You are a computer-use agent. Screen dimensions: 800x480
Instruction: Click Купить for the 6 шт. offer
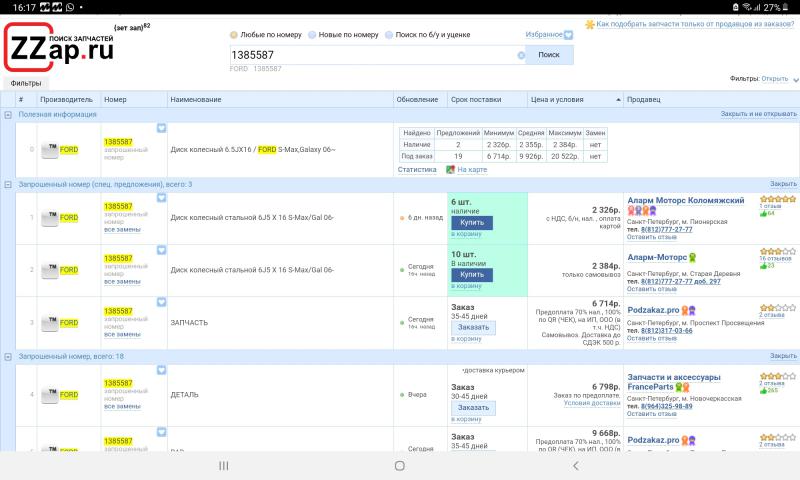(x=472, y=223)
